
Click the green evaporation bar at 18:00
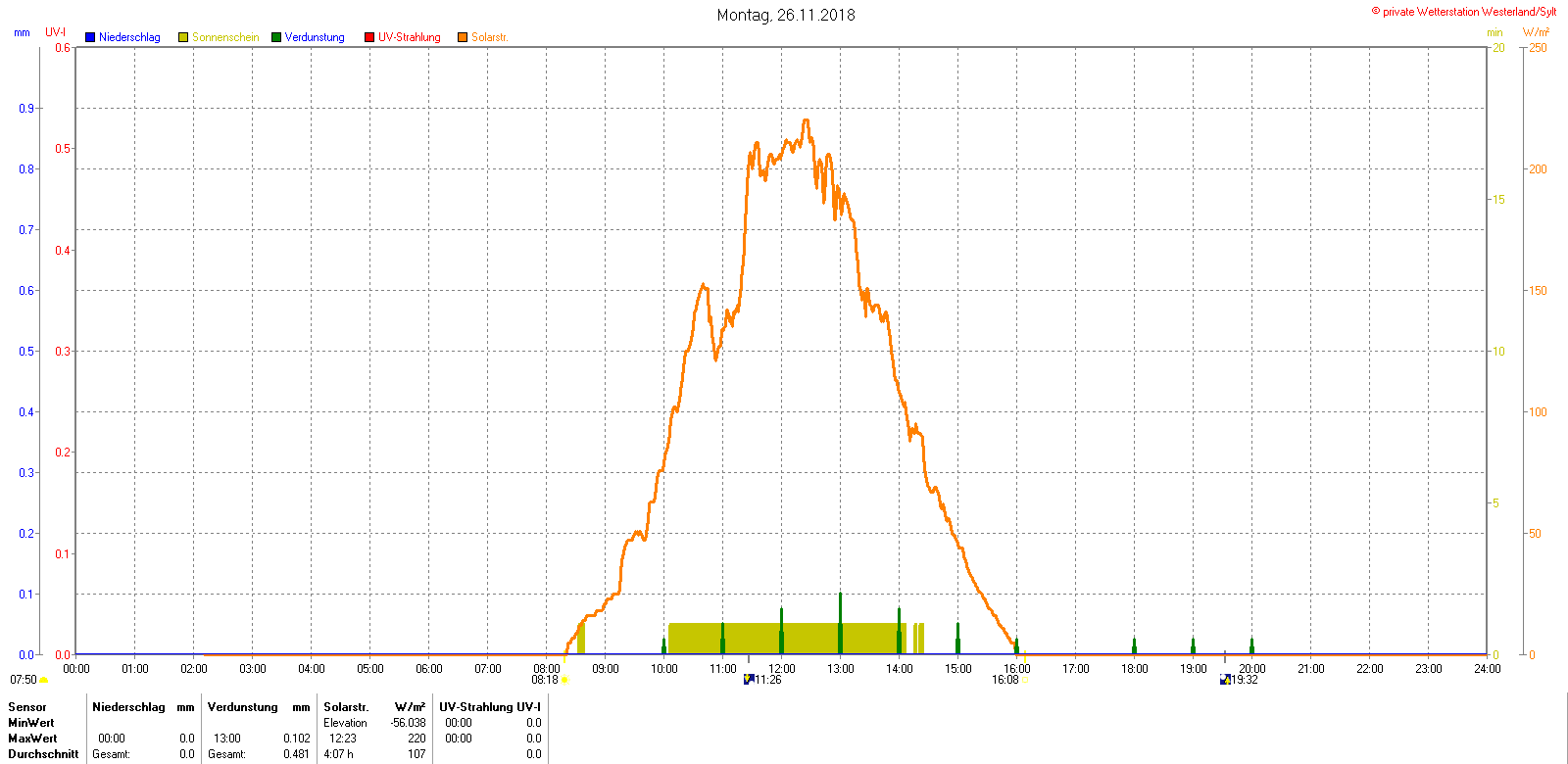click(1134, 646)
